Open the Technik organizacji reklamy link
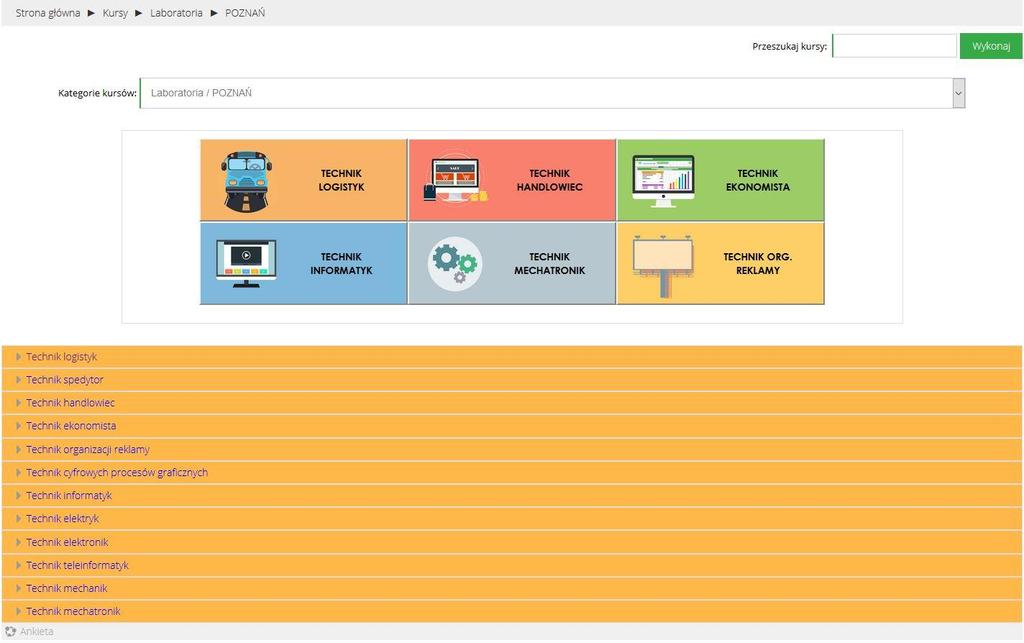This screenshot has width=1024, height=643. [x=88, y=450]
